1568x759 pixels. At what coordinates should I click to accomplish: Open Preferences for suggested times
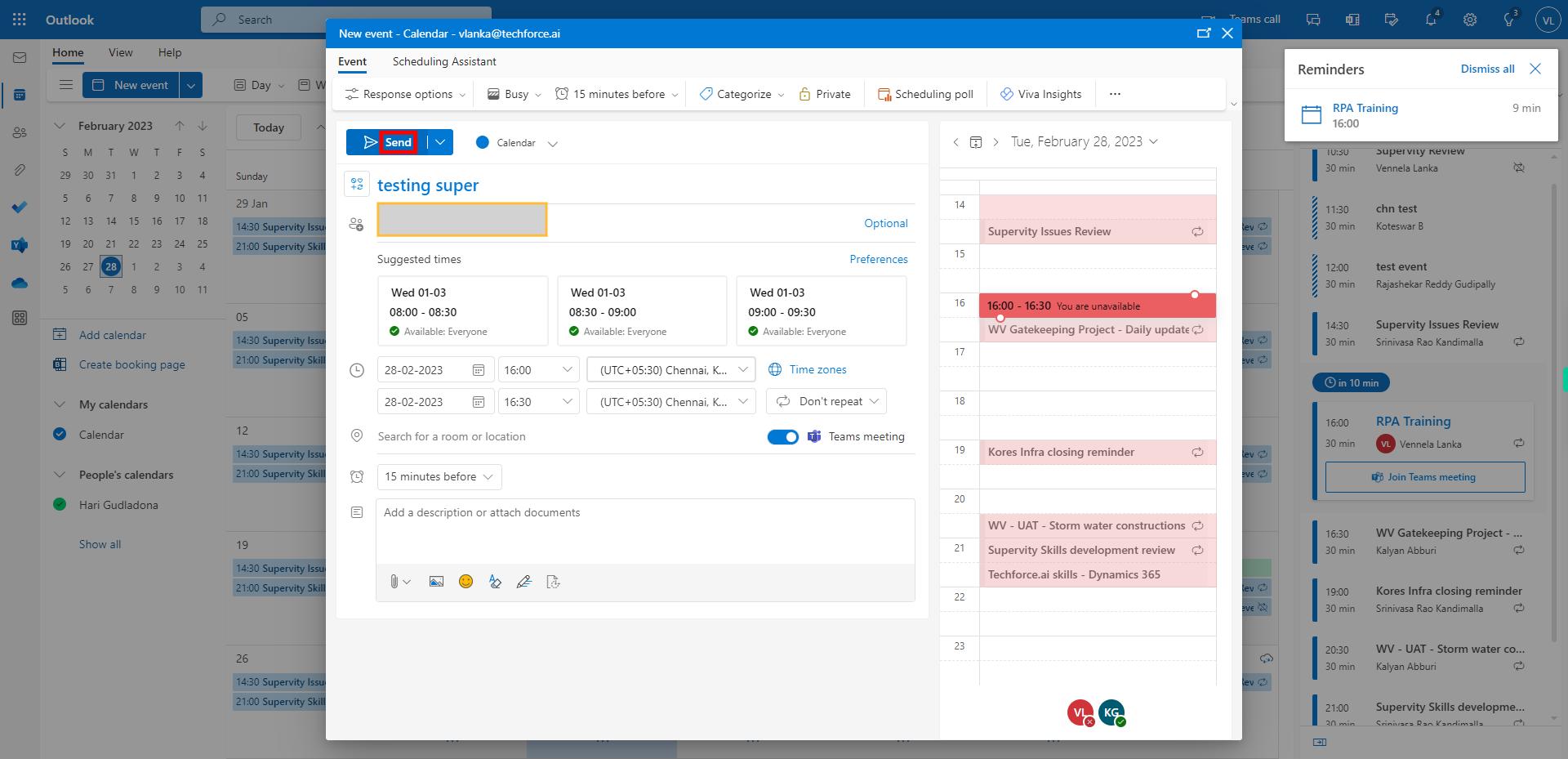pos(879,259)
